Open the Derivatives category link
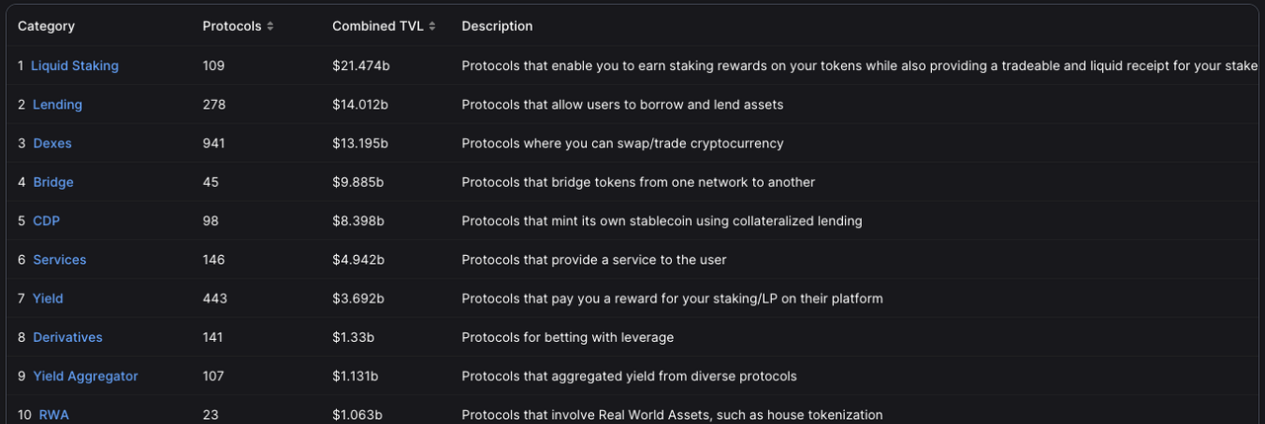 point(67,338)
